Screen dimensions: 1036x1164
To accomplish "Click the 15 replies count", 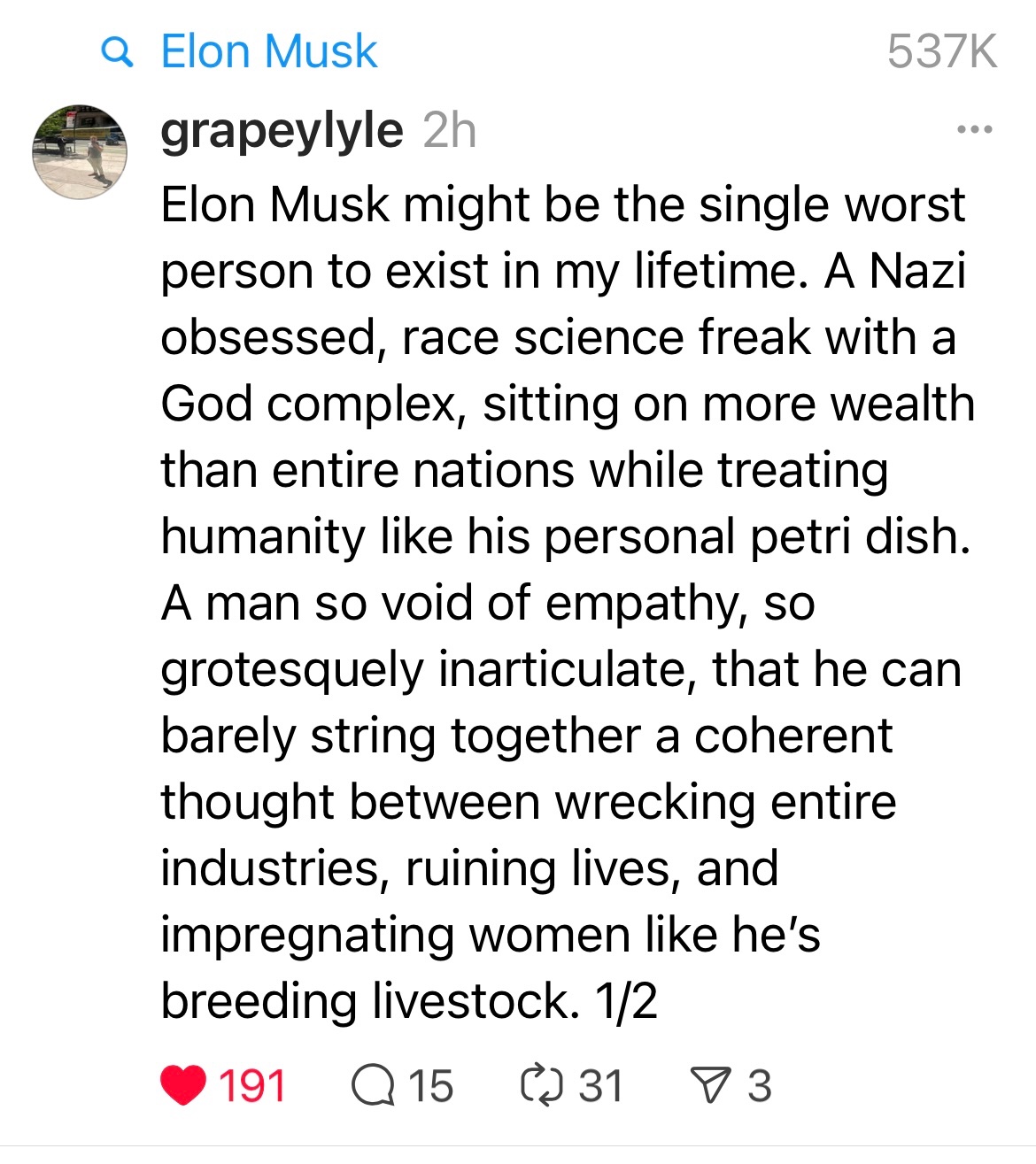I will 431,1085.
